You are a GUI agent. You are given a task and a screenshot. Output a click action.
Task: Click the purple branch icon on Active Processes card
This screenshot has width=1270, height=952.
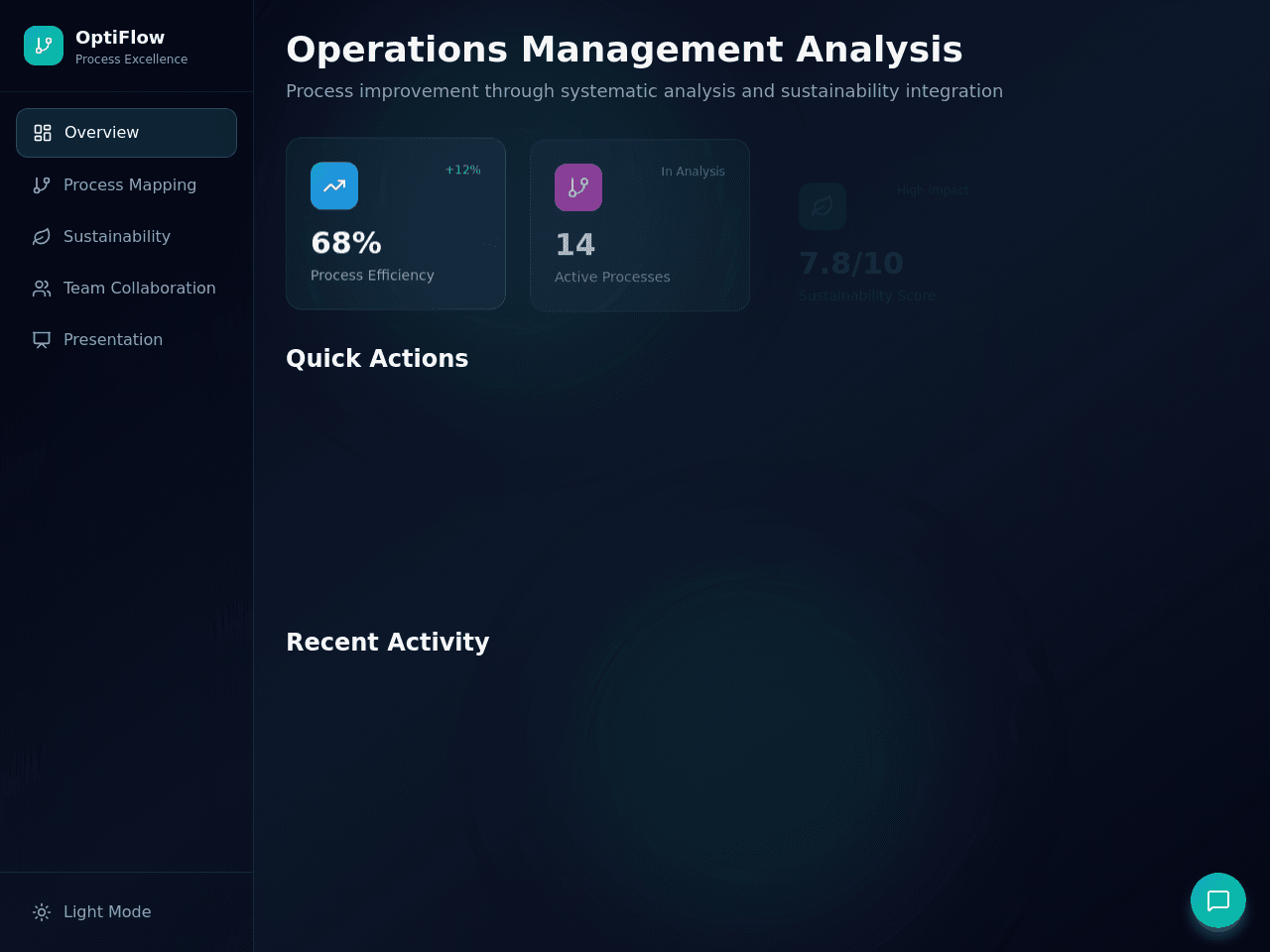click(578, 187)
